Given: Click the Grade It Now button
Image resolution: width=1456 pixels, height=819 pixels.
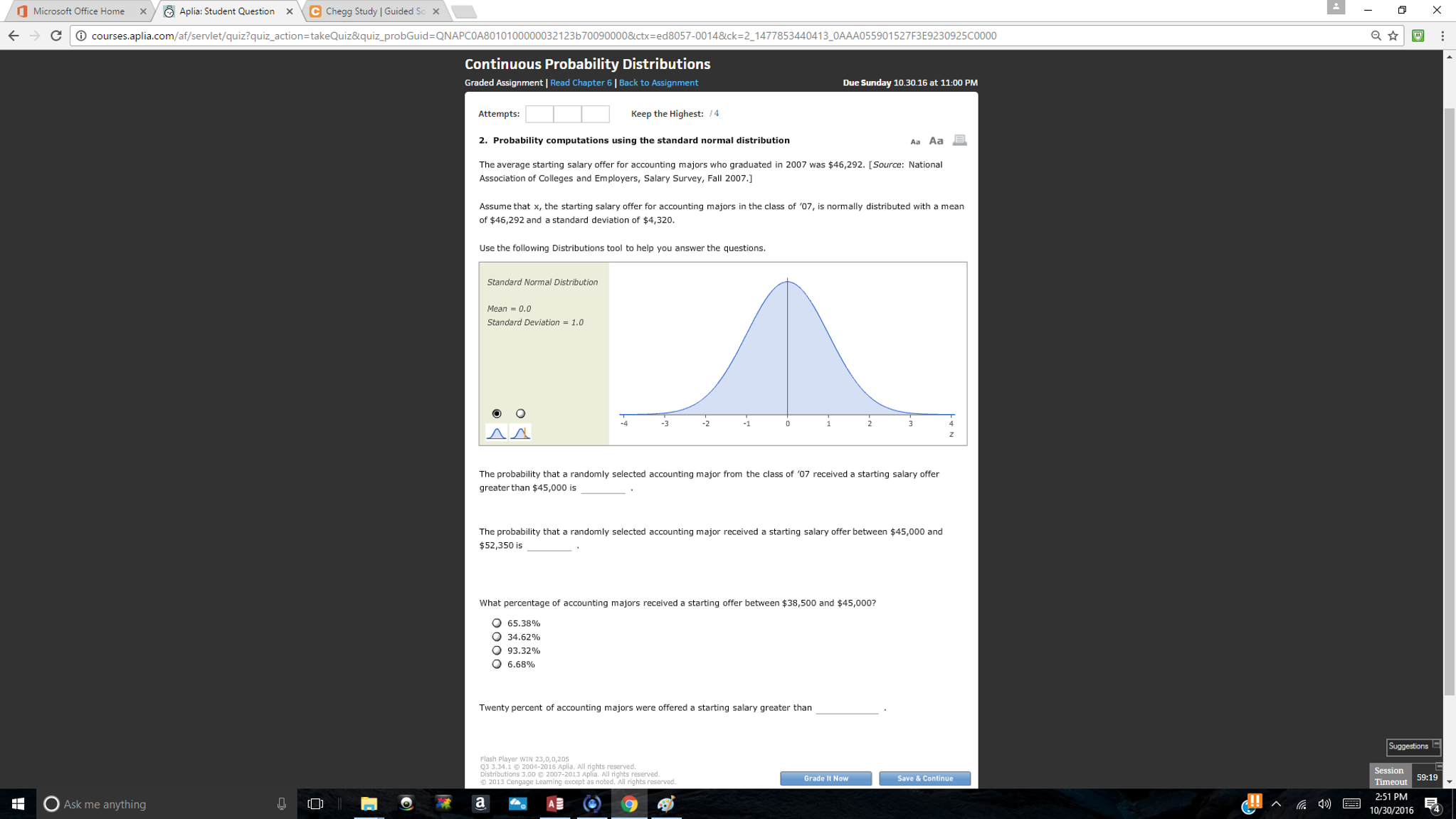Looking at the screenshot, I should point(825,778).
